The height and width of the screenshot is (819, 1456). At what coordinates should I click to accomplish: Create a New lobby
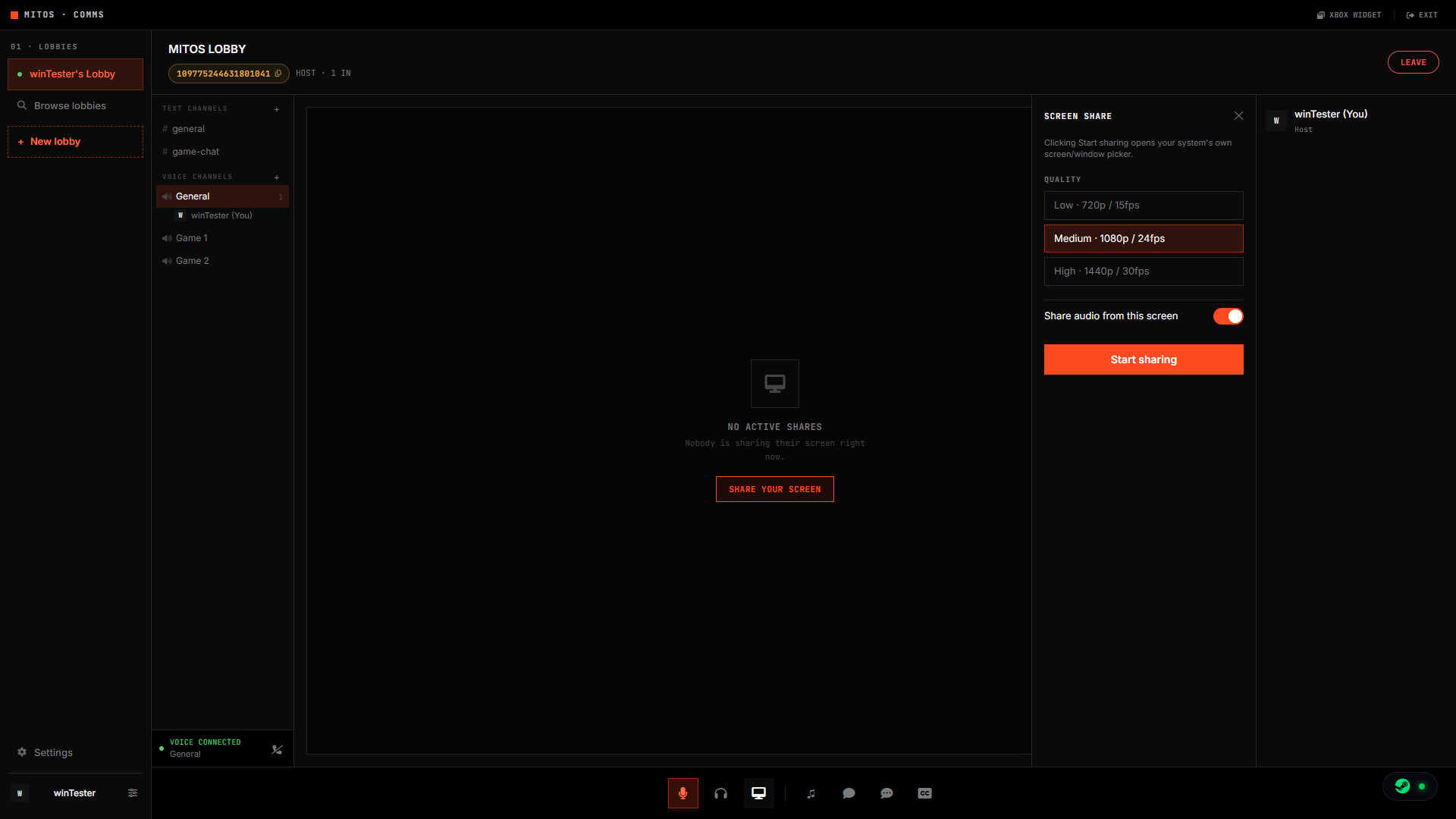coord(75,142)
